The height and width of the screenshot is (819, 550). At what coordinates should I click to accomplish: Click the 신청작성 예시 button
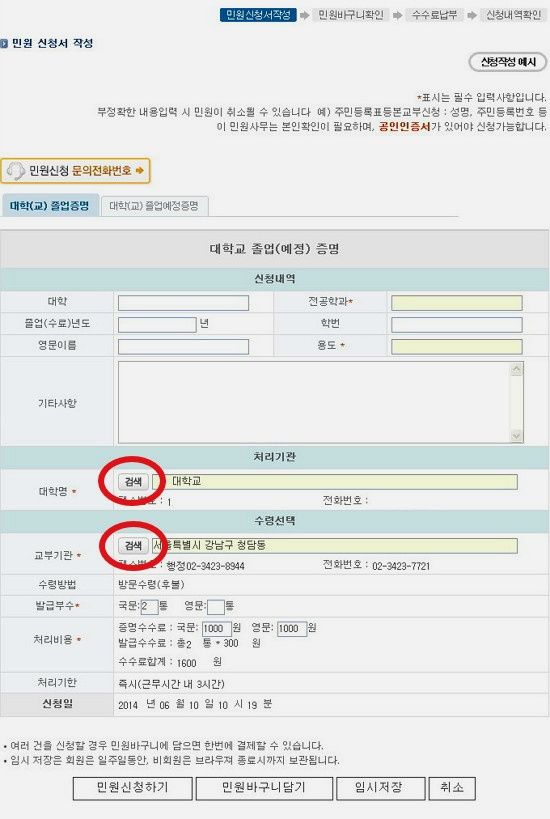[508, 62]
